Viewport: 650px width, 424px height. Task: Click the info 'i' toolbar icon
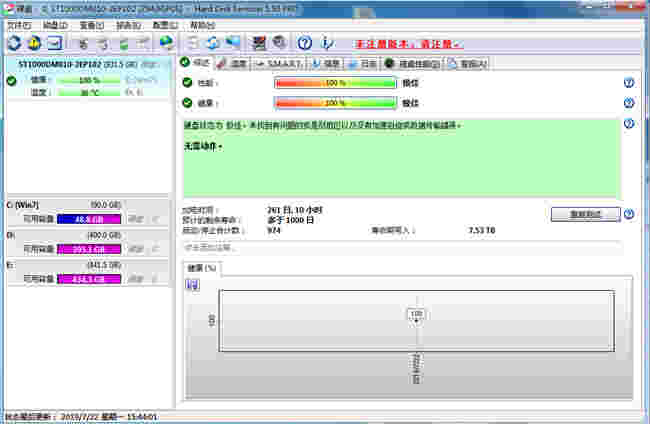[327, 43]
